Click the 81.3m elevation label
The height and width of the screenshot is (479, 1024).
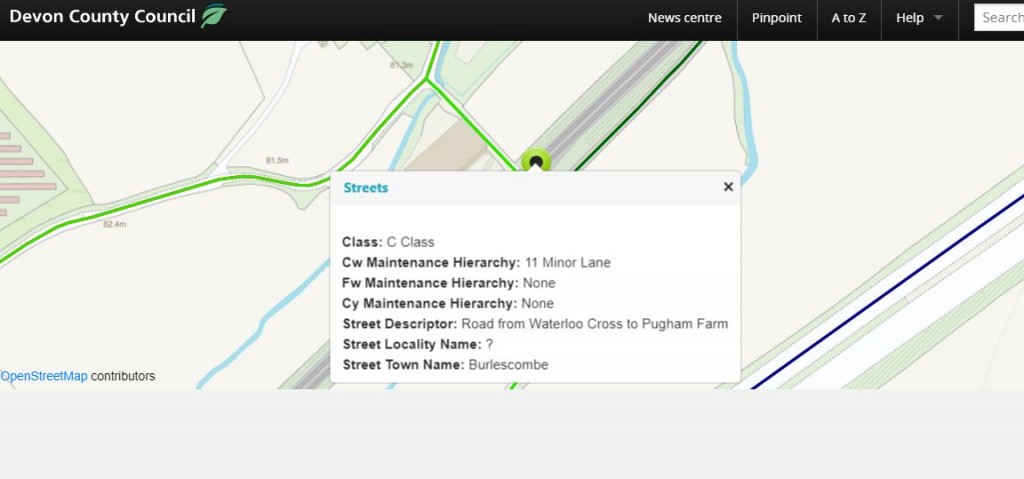(400, 65)
